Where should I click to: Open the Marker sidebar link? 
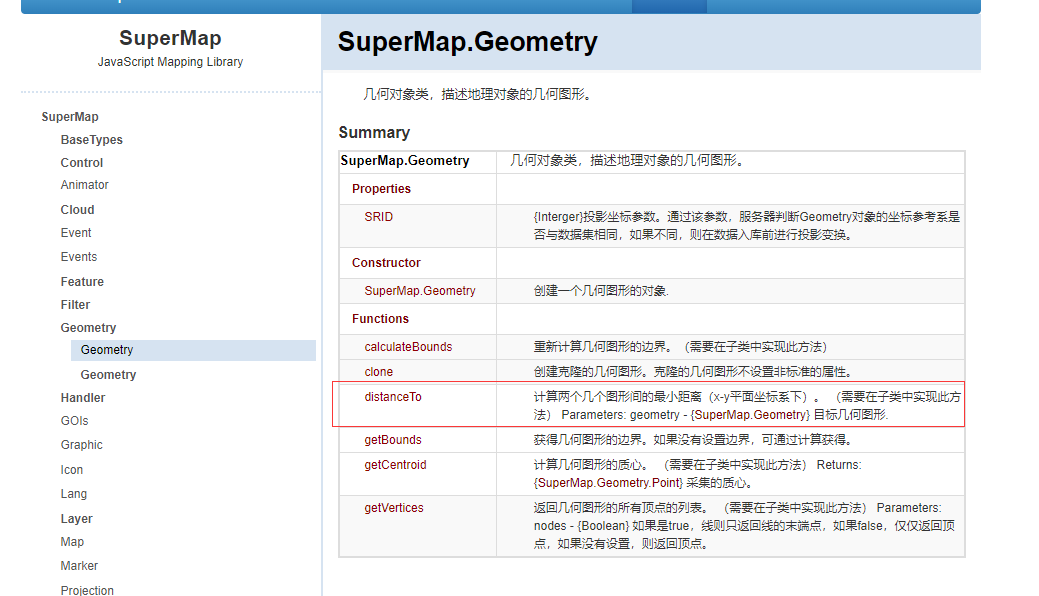(79, 566)
